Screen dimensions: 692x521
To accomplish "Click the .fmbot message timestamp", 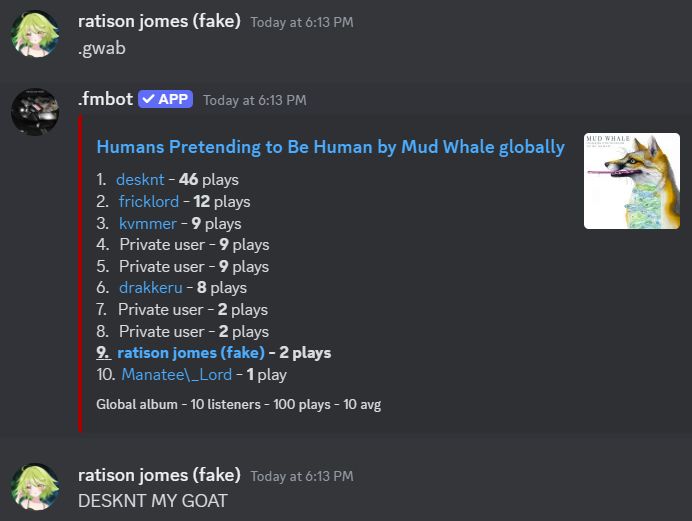I will coord(254,100).
